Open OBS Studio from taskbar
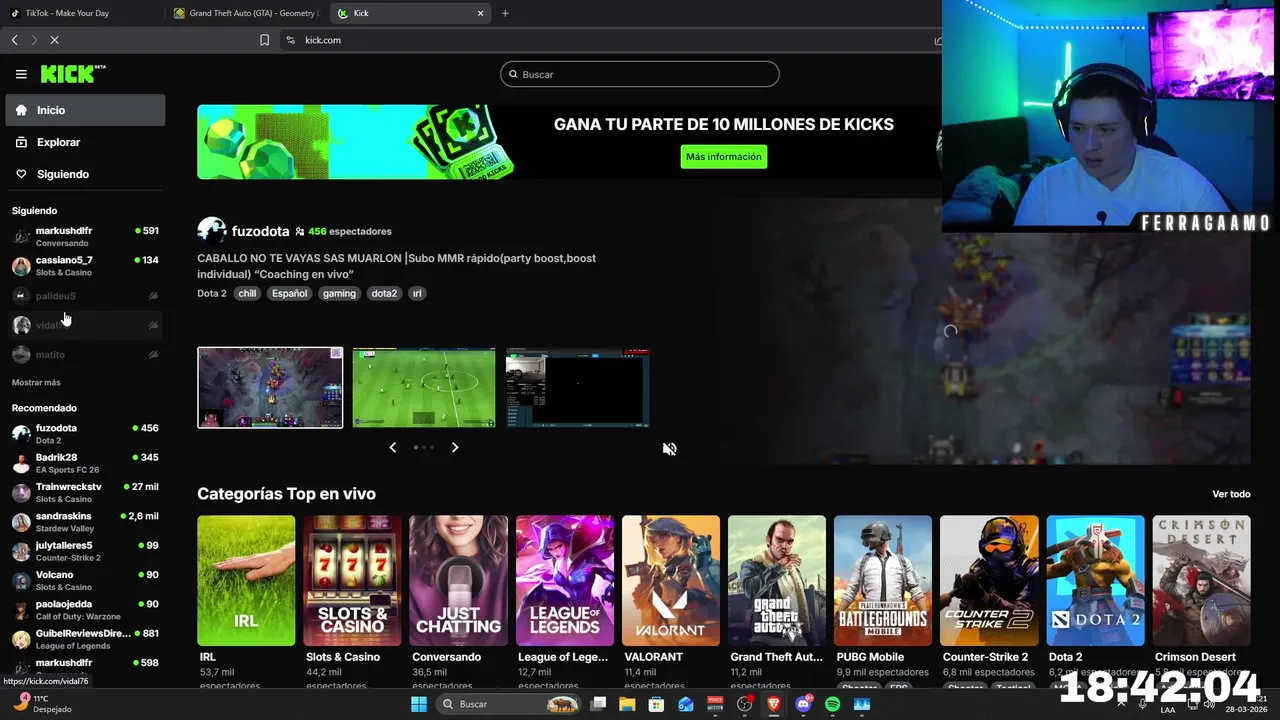The image size is (1280, 720). (744, 704)
